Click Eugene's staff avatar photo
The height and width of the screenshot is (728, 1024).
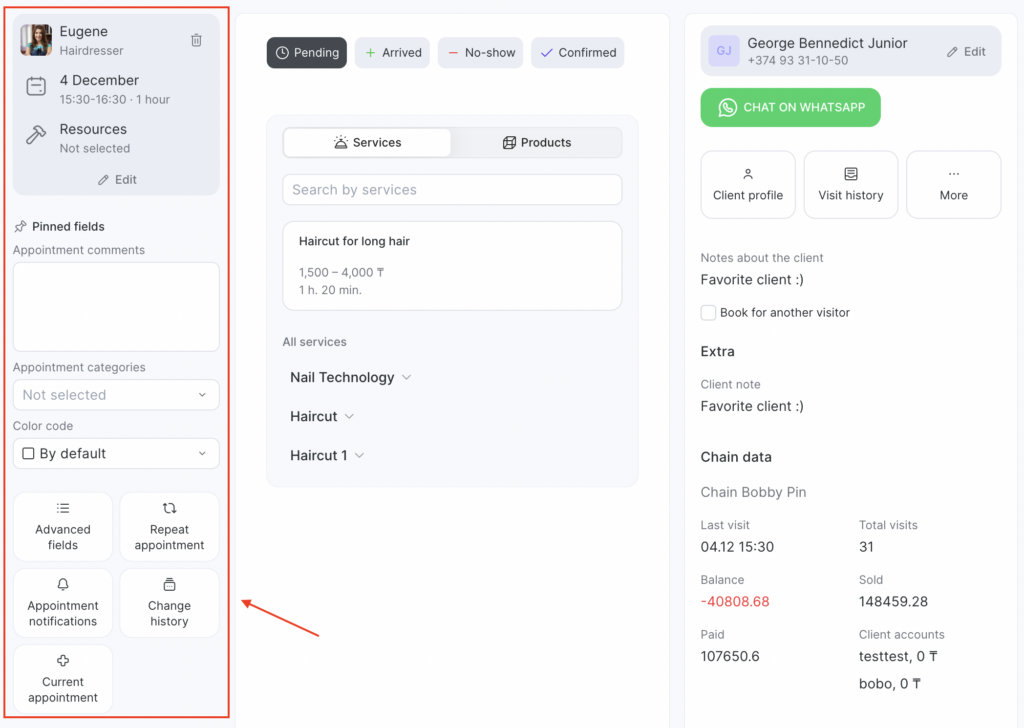coord(36,40)
